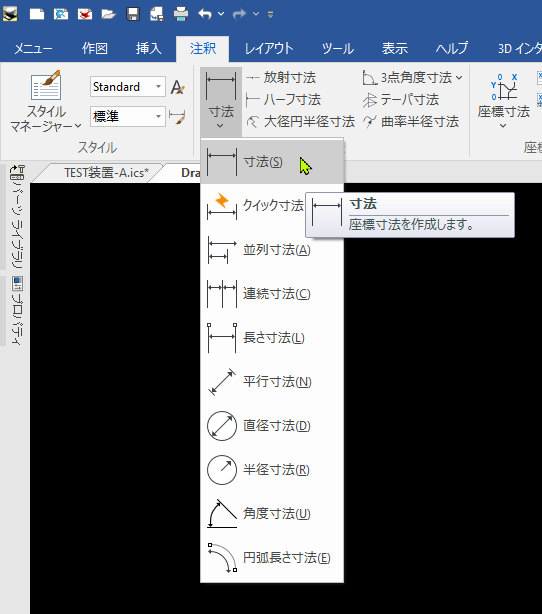Choose 連続寸法(C) from the dropdown menu
This screenshot has width=542, height=614.
tap(272, 294)
